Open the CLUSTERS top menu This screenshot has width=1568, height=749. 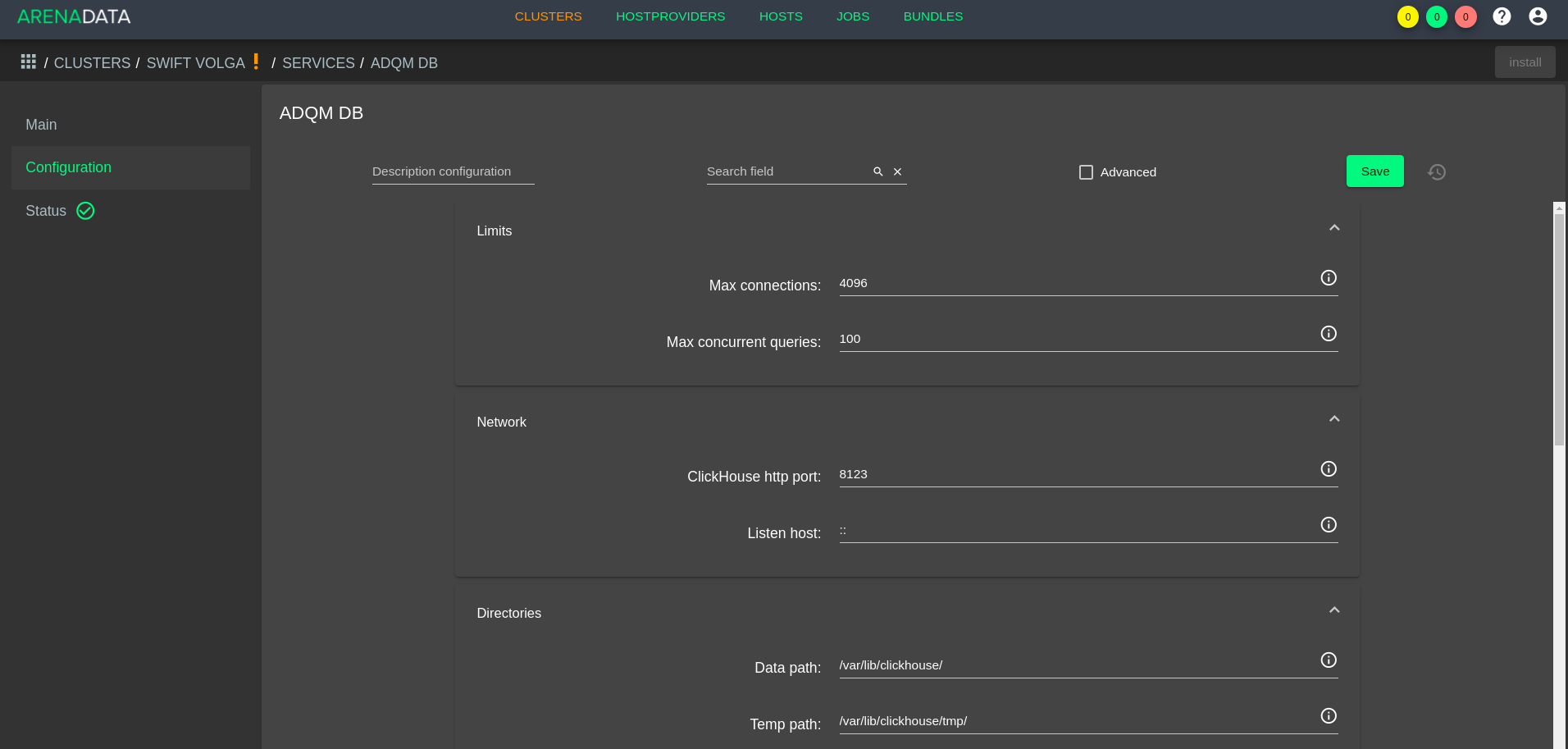(x=549, y=16)
